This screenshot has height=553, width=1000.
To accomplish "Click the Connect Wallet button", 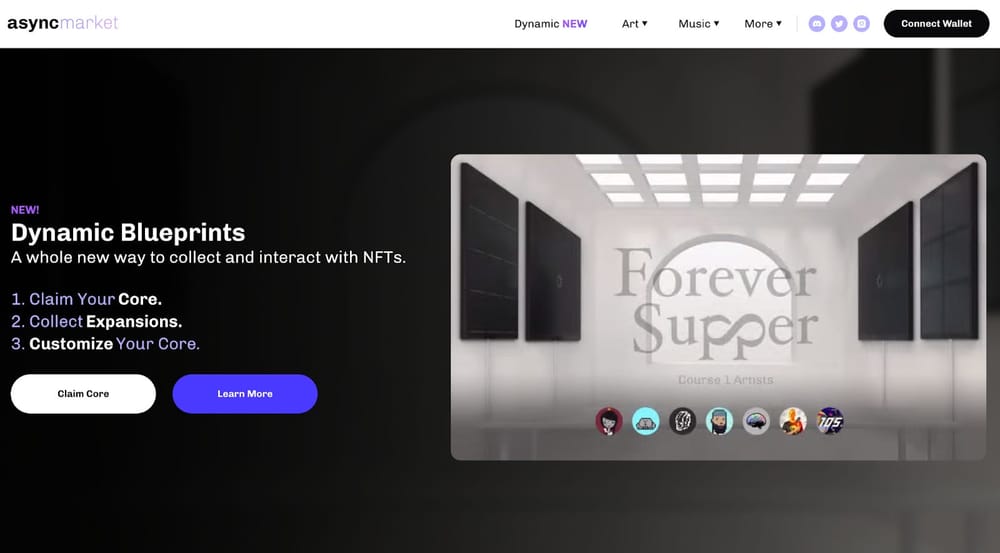I will click(x=936, y=24).
